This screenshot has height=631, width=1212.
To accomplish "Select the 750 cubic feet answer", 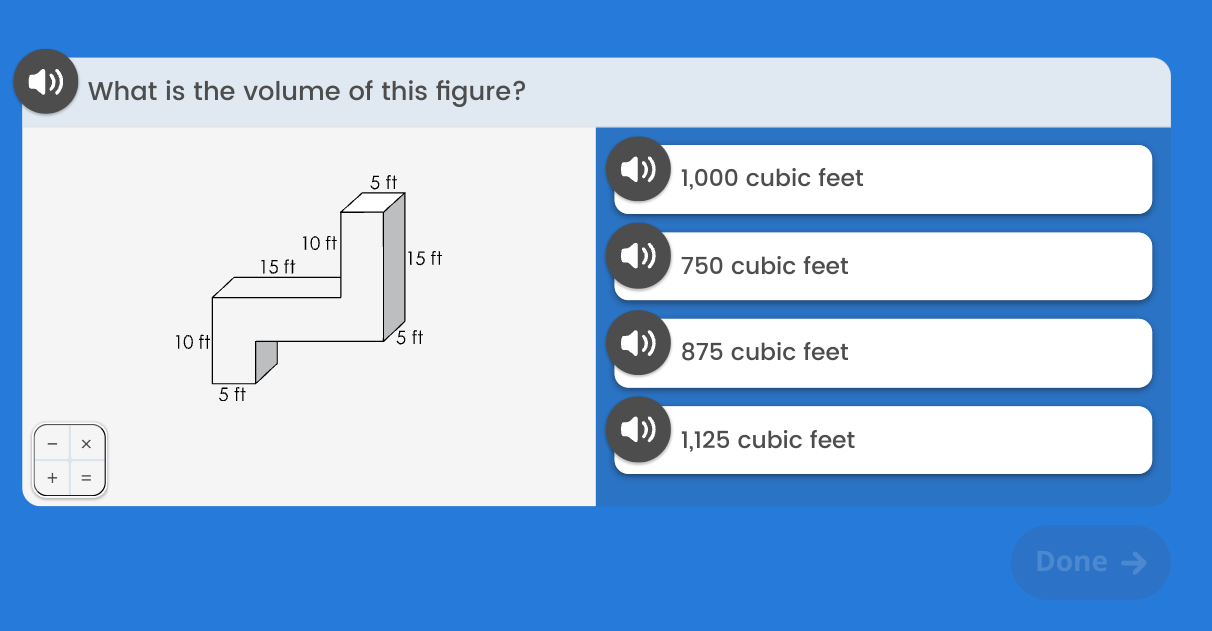I will coord(883,266).
